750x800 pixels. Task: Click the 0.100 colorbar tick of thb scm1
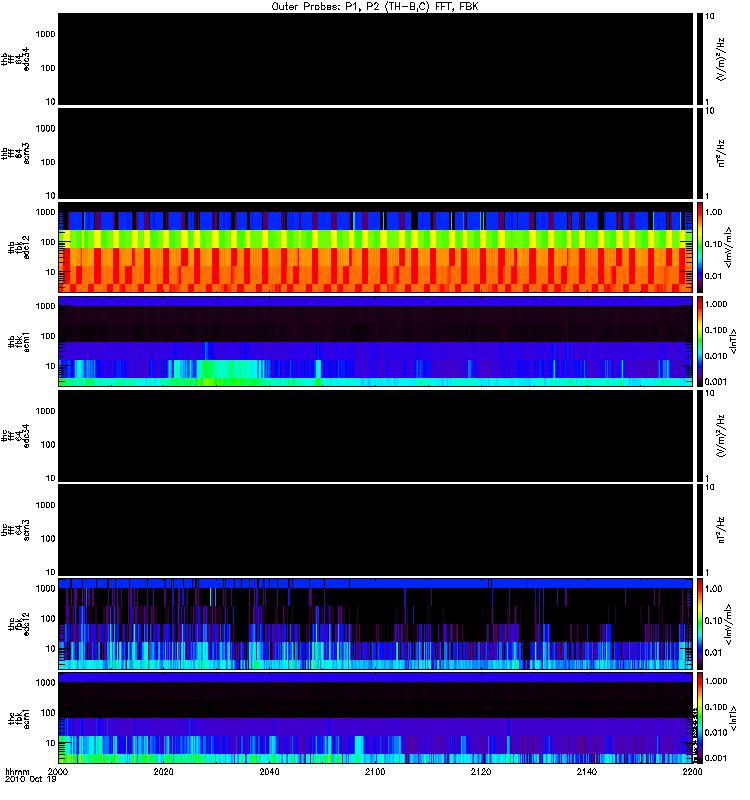pos(716,330)
